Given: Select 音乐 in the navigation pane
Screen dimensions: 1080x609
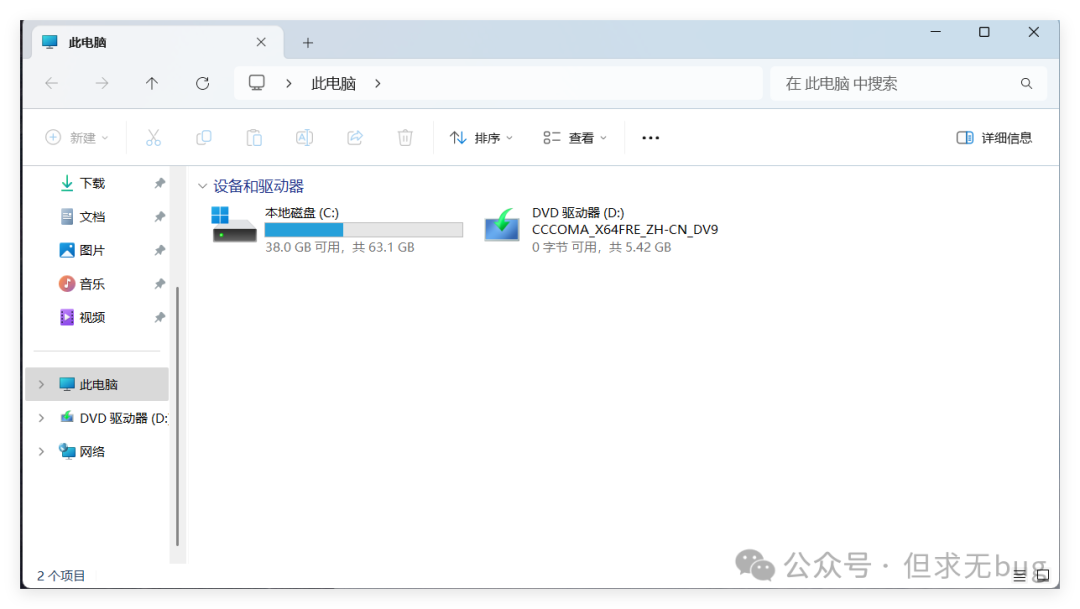Looking at the screenshot, I should (92, 284).
